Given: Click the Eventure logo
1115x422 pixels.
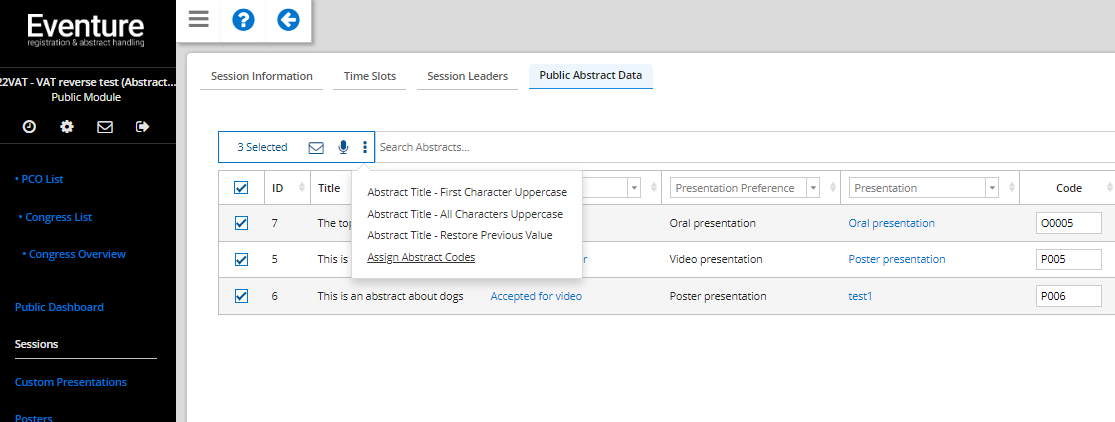Looking at the screenshot, I should click(x=86, y=31).
